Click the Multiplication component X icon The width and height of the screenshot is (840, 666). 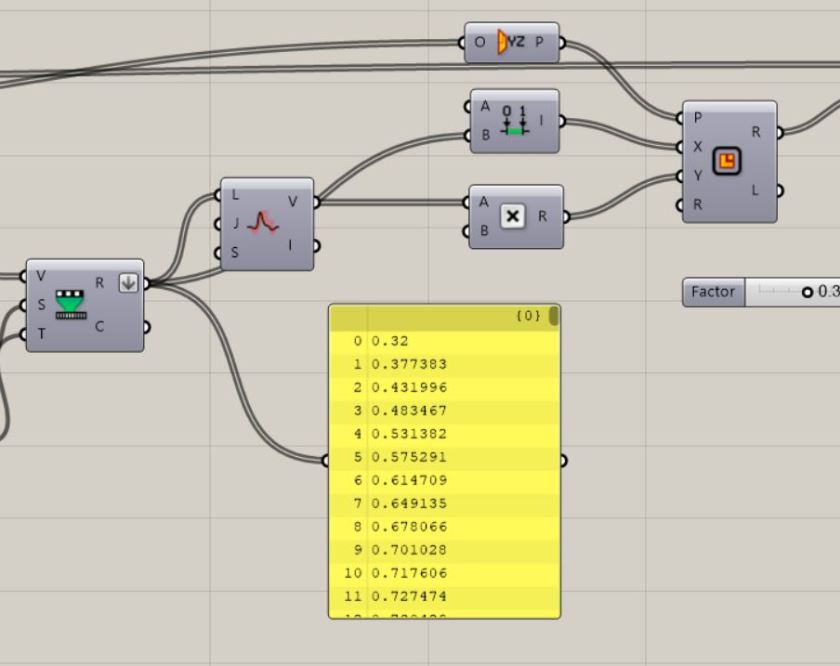click(x=513, y=216)
